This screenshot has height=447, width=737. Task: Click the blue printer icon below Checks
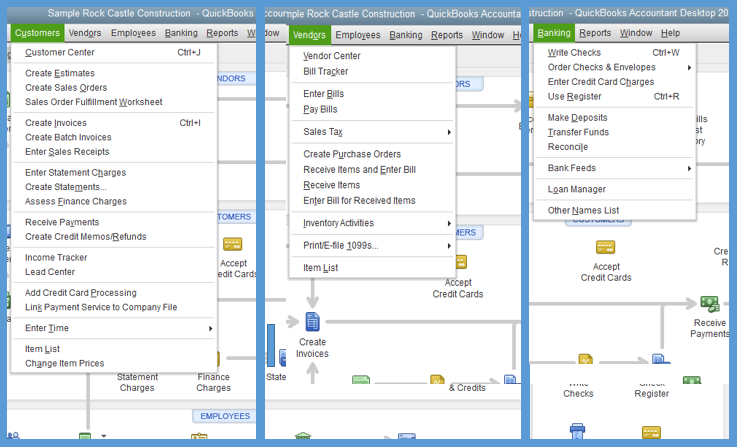[x=577, y=431]
